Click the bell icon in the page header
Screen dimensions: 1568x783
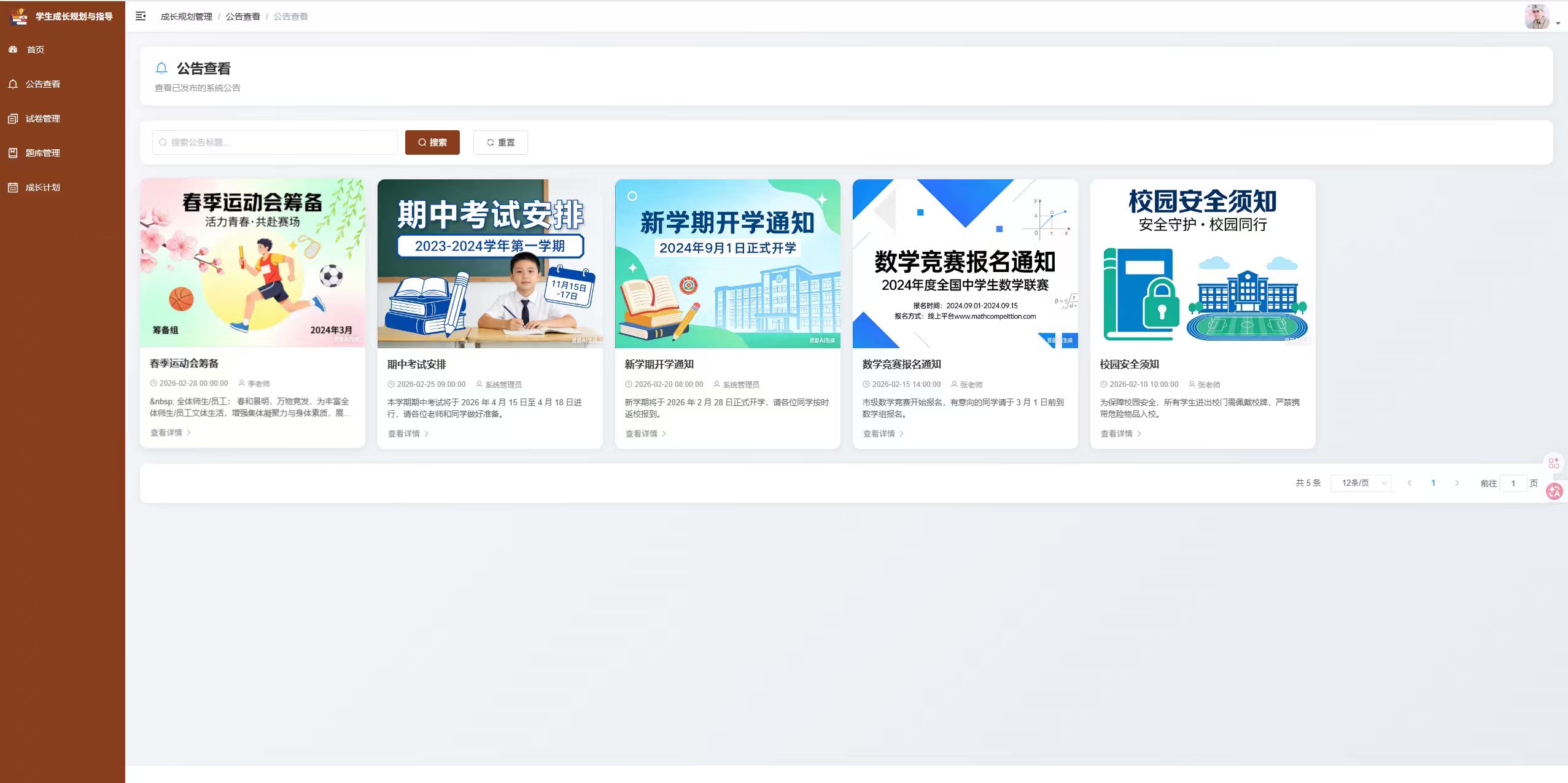pyautogui.click(x=161, y=68)
